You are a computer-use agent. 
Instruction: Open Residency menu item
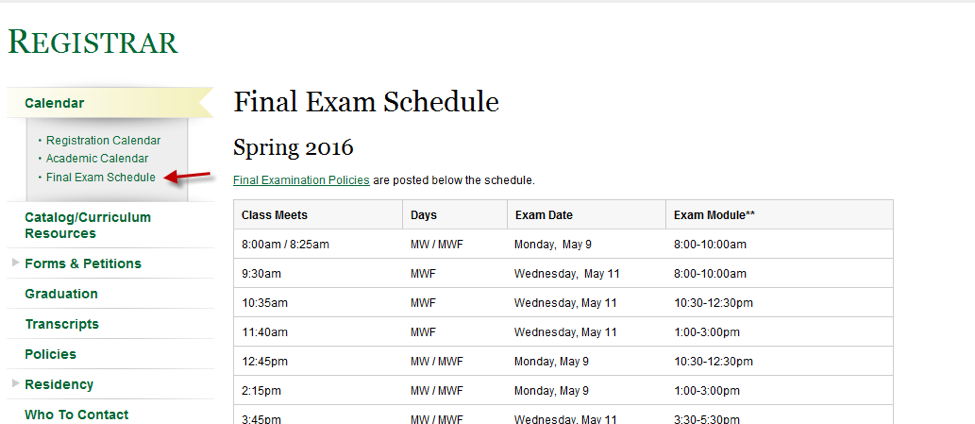pyautogui.click(x=59, y=384)
